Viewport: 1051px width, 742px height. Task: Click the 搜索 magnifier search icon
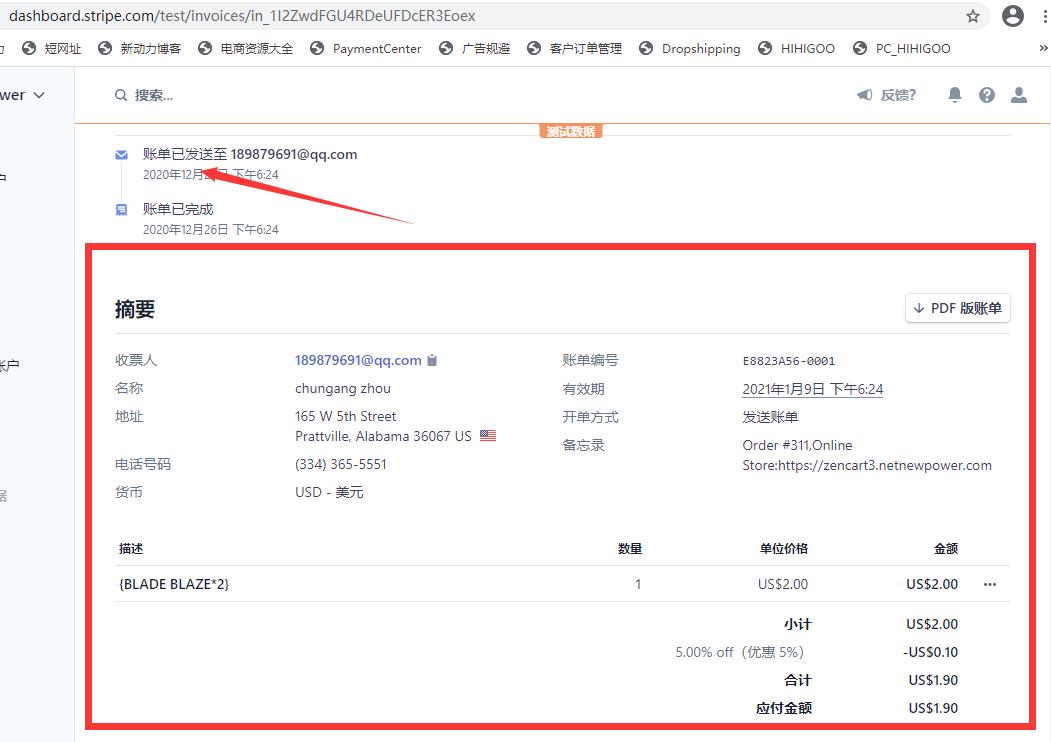click(120, 94)
